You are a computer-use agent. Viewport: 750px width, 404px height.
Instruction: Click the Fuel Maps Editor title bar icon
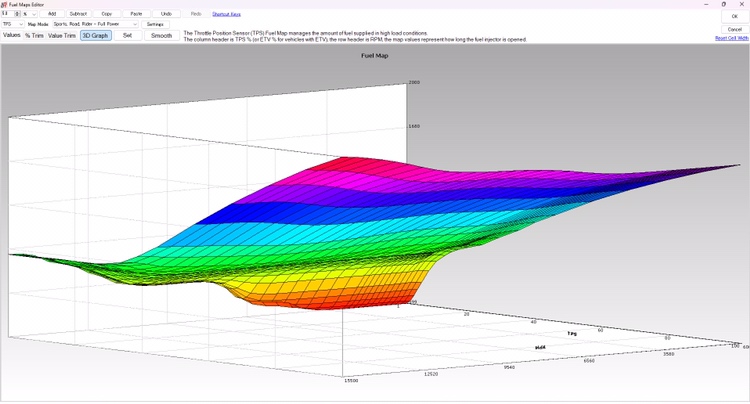pos(4,4)
